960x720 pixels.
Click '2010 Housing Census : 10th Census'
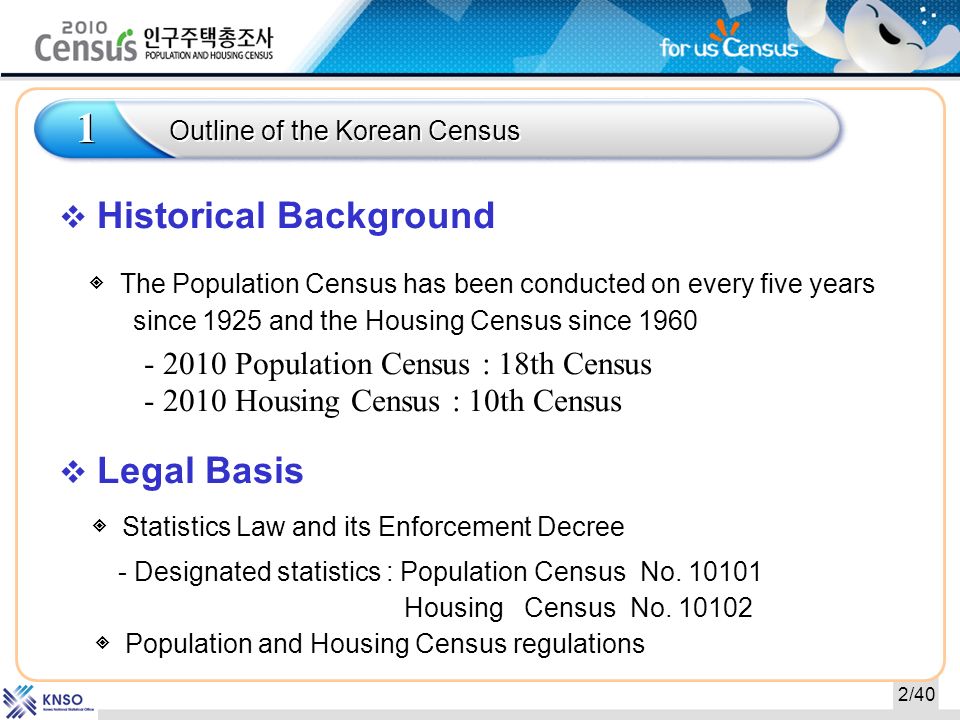coord(383,402)
